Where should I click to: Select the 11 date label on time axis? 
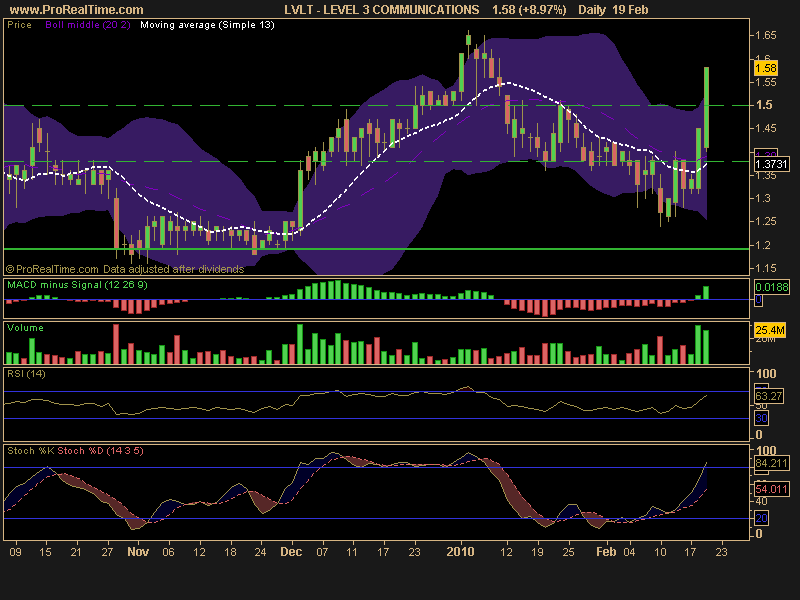352,552
